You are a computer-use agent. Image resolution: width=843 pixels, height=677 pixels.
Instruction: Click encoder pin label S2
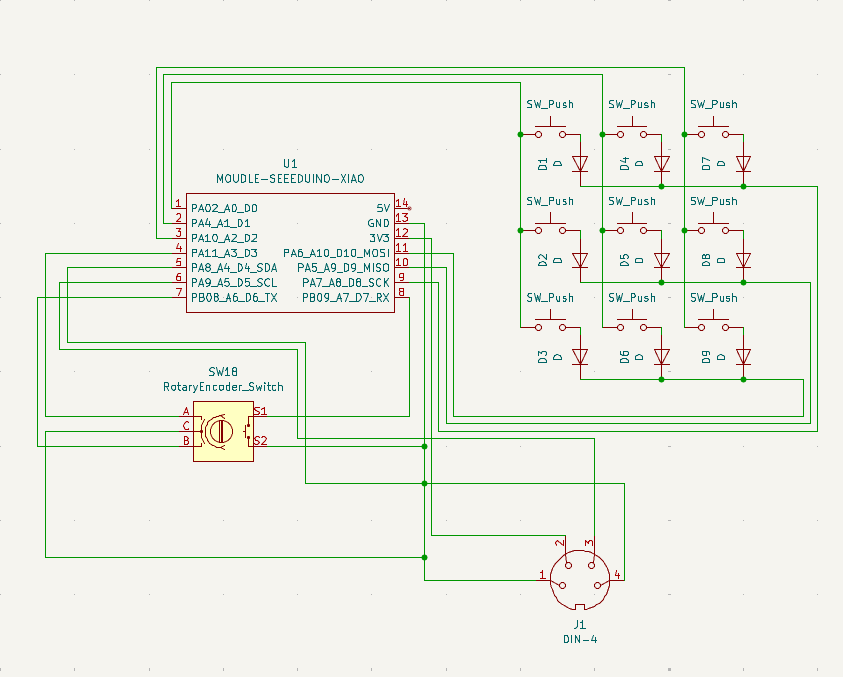pos(260,441)
